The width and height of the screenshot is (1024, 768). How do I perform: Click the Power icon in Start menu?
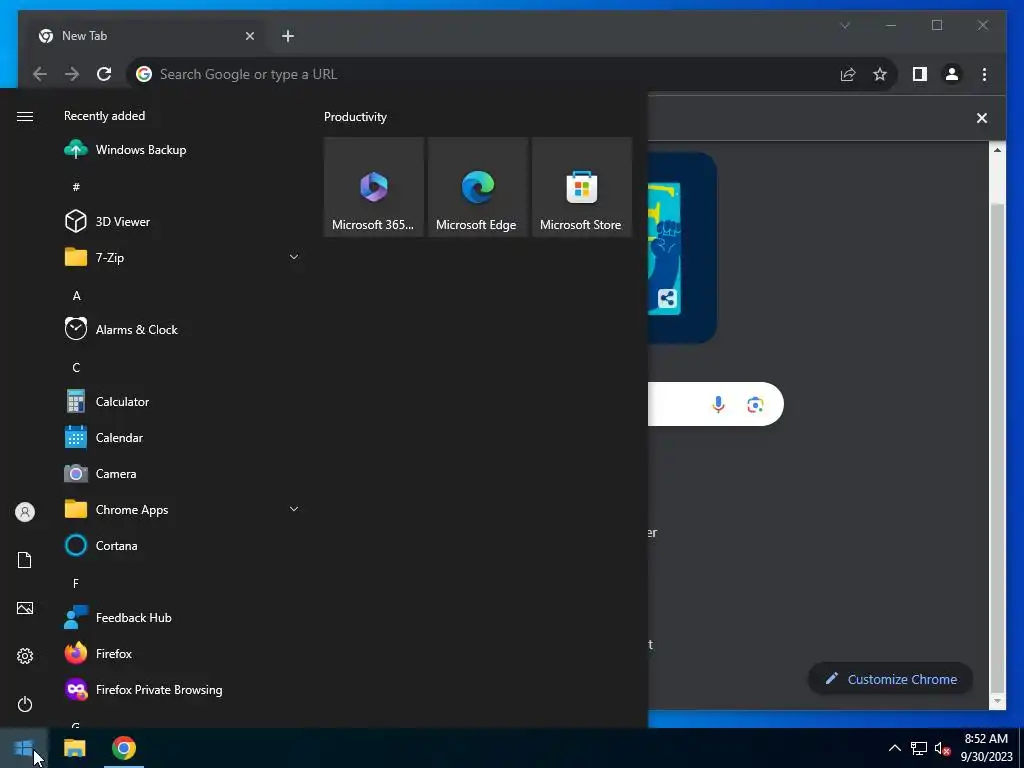(x=25, y=704)
